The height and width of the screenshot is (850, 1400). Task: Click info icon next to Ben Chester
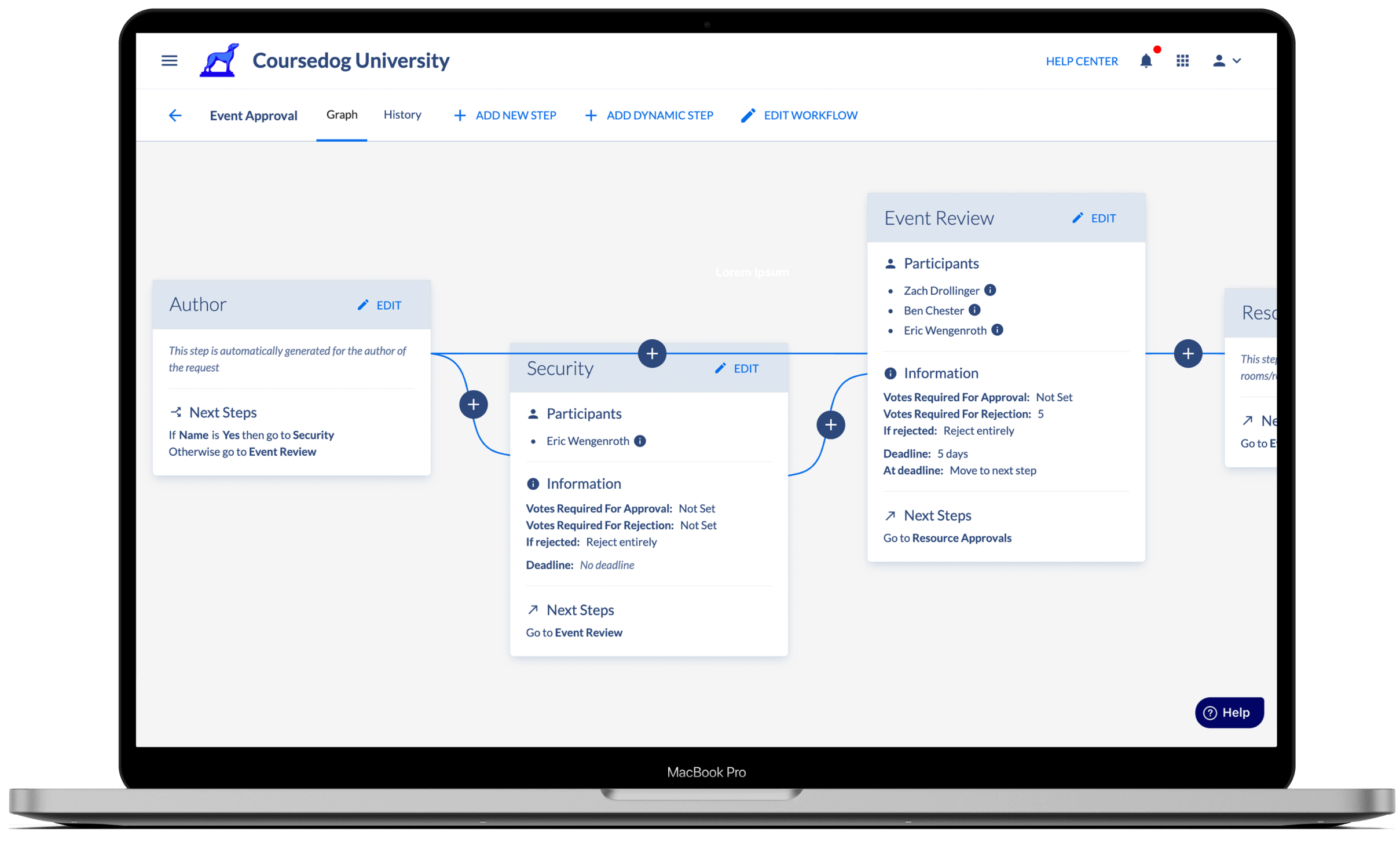974,310
